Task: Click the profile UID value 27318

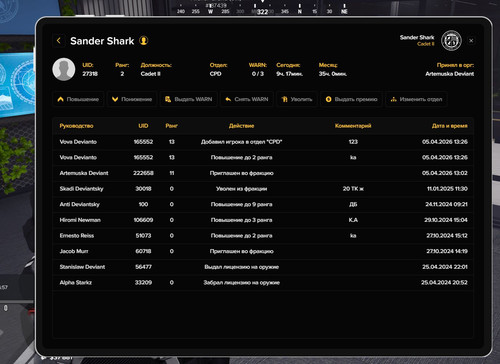Action: click(90, 74)
